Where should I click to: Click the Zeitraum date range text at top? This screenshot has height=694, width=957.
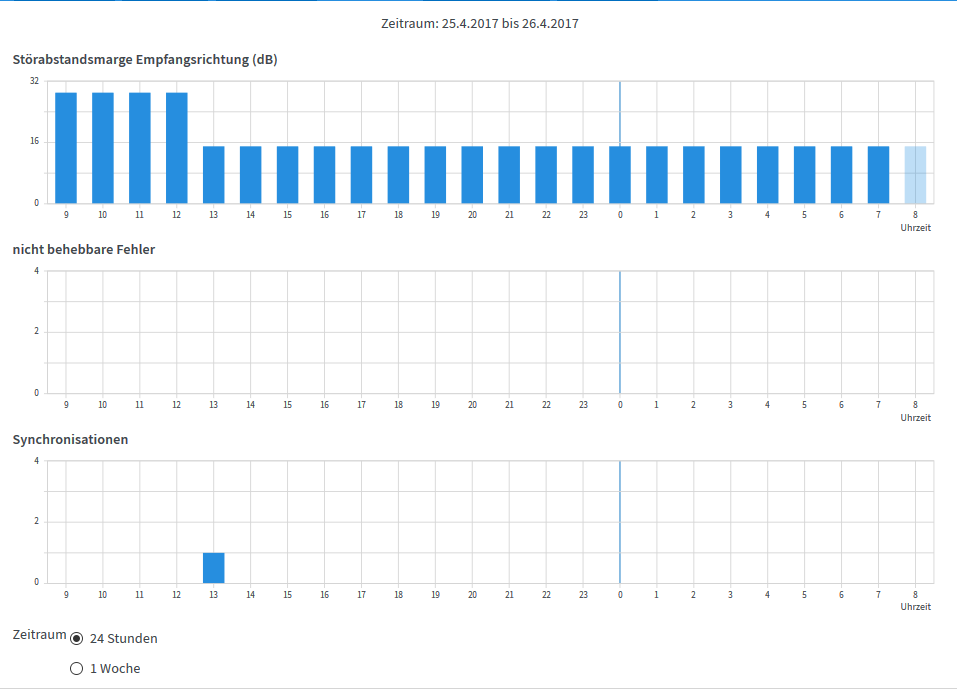tap(478, 24)
